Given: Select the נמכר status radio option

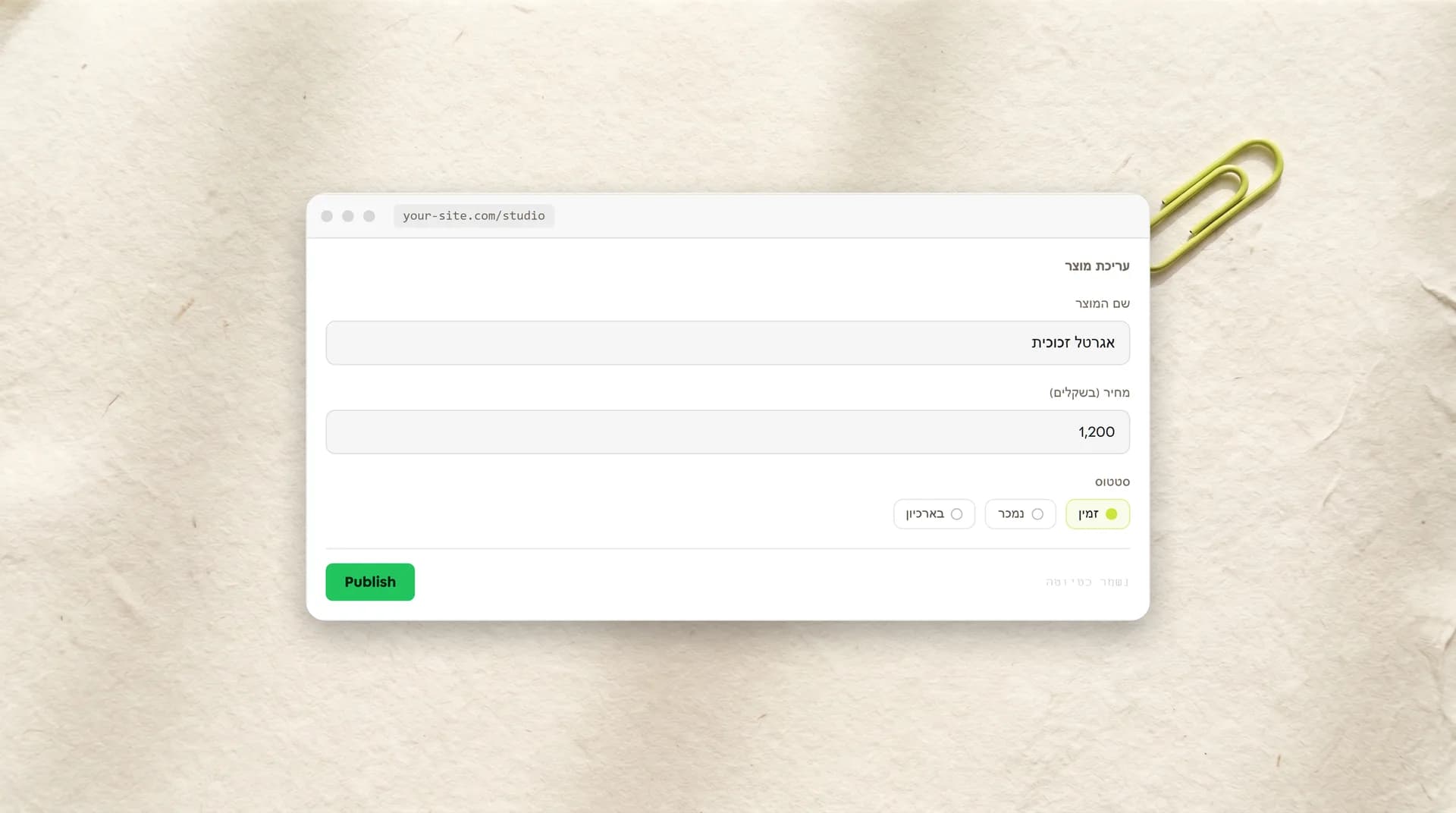Looking at the screenshot, I should click(x=1020, y=514).
